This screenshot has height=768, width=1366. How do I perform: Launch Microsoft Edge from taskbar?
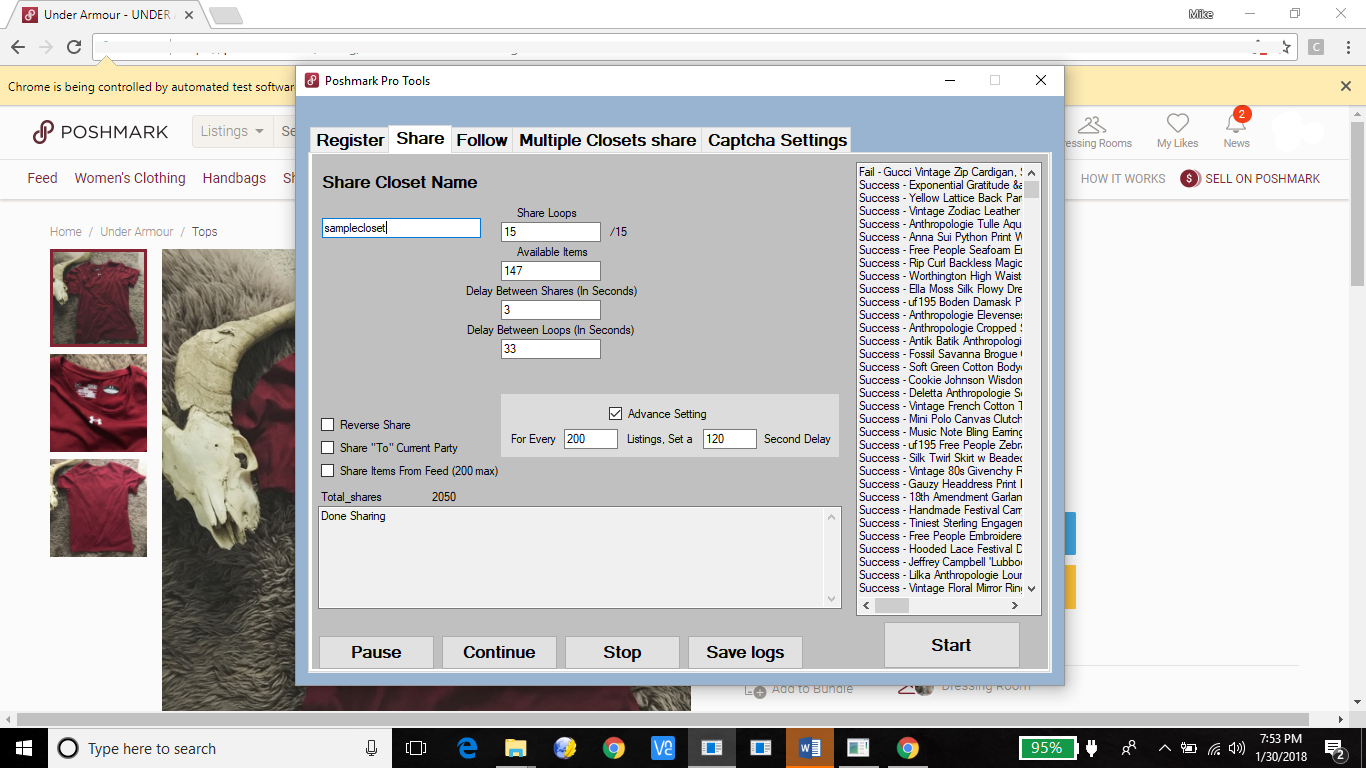(x=466, y=748)
